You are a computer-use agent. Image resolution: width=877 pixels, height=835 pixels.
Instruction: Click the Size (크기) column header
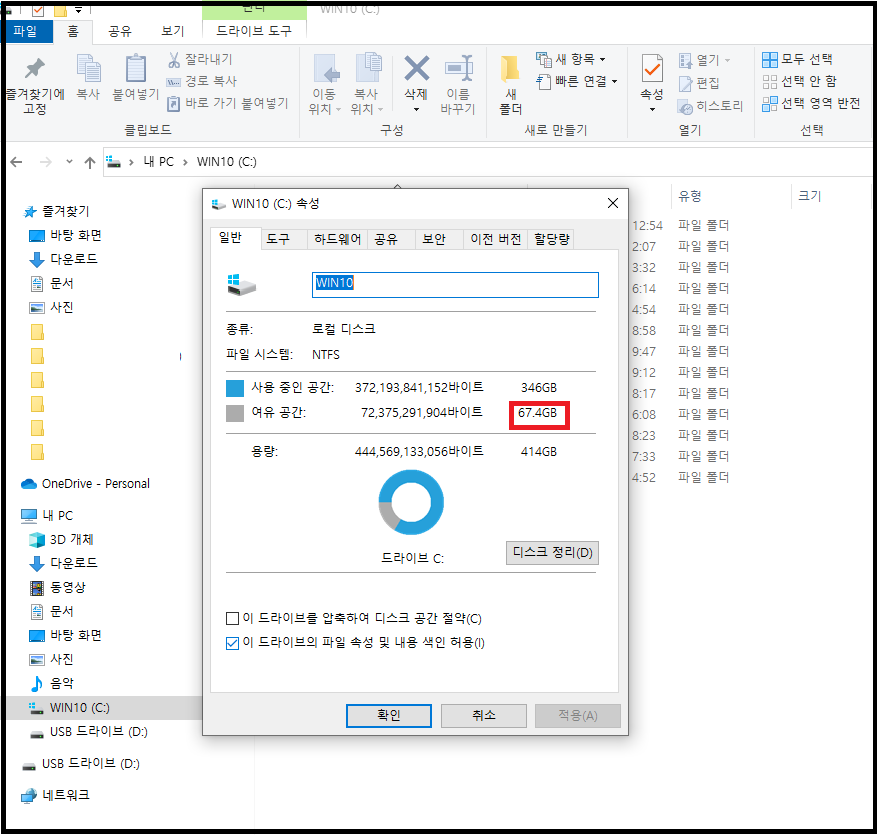[809, 196]
